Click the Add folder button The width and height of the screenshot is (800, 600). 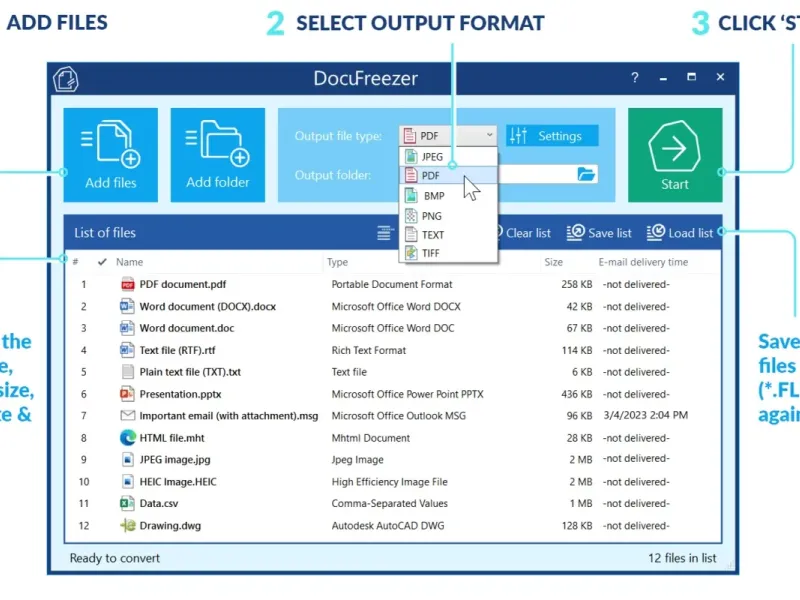(217, 155)
